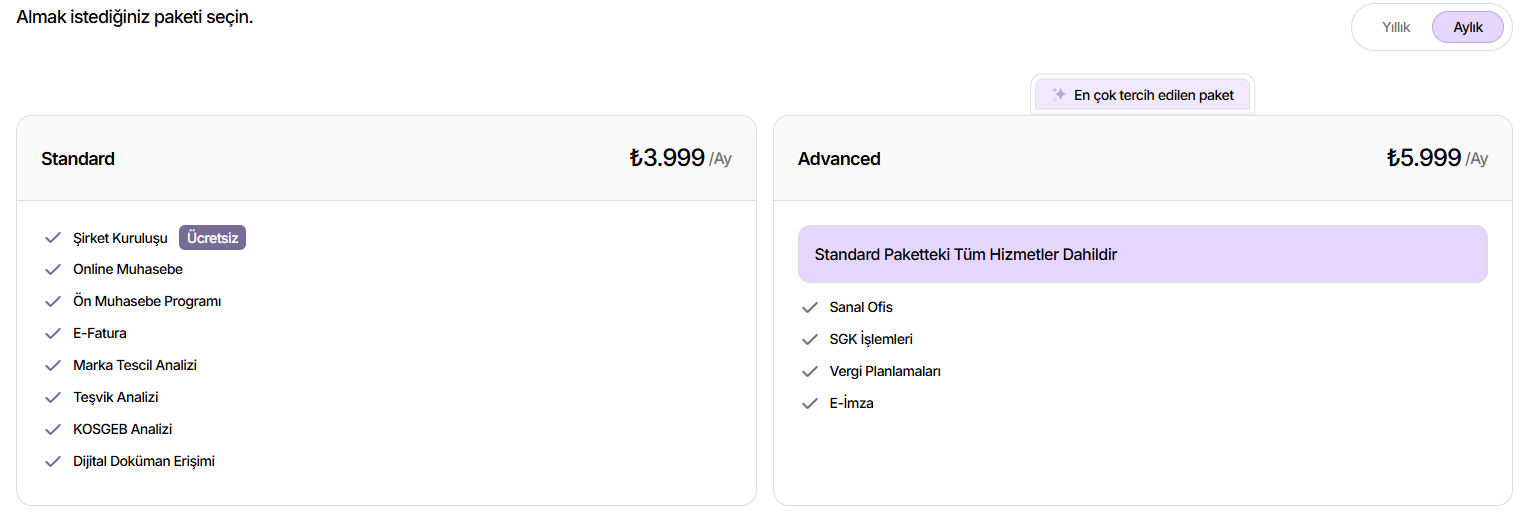Image resolution: width=1530 pixels, height=519 pixels.
Task: Click the Standard Paketteki Tüm Hizmetler Dahildir banner
Action: pyautogui.click(x=1143, y=254)
